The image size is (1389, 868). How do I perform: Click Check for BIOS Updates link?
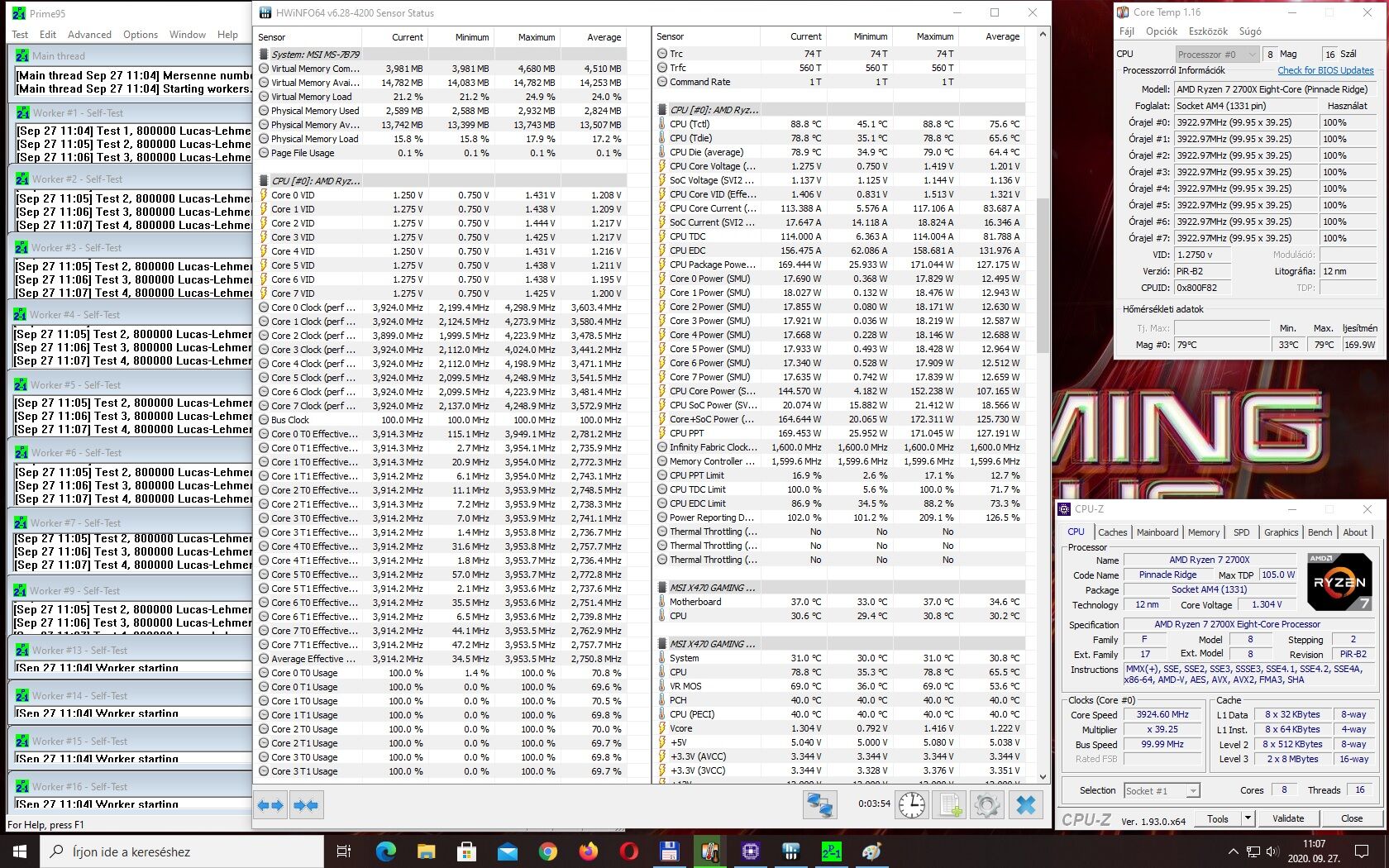(1325, 71)
